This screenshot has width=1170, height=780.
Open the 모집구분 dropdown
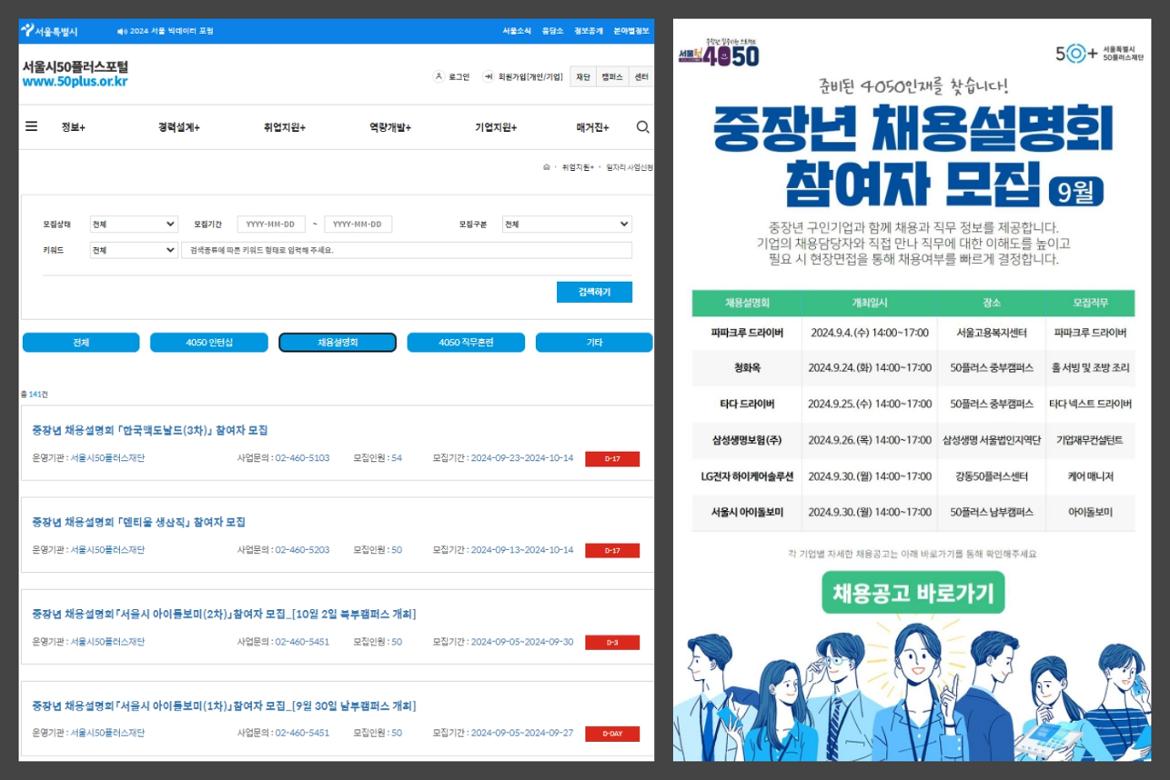(x=567, y=223)
